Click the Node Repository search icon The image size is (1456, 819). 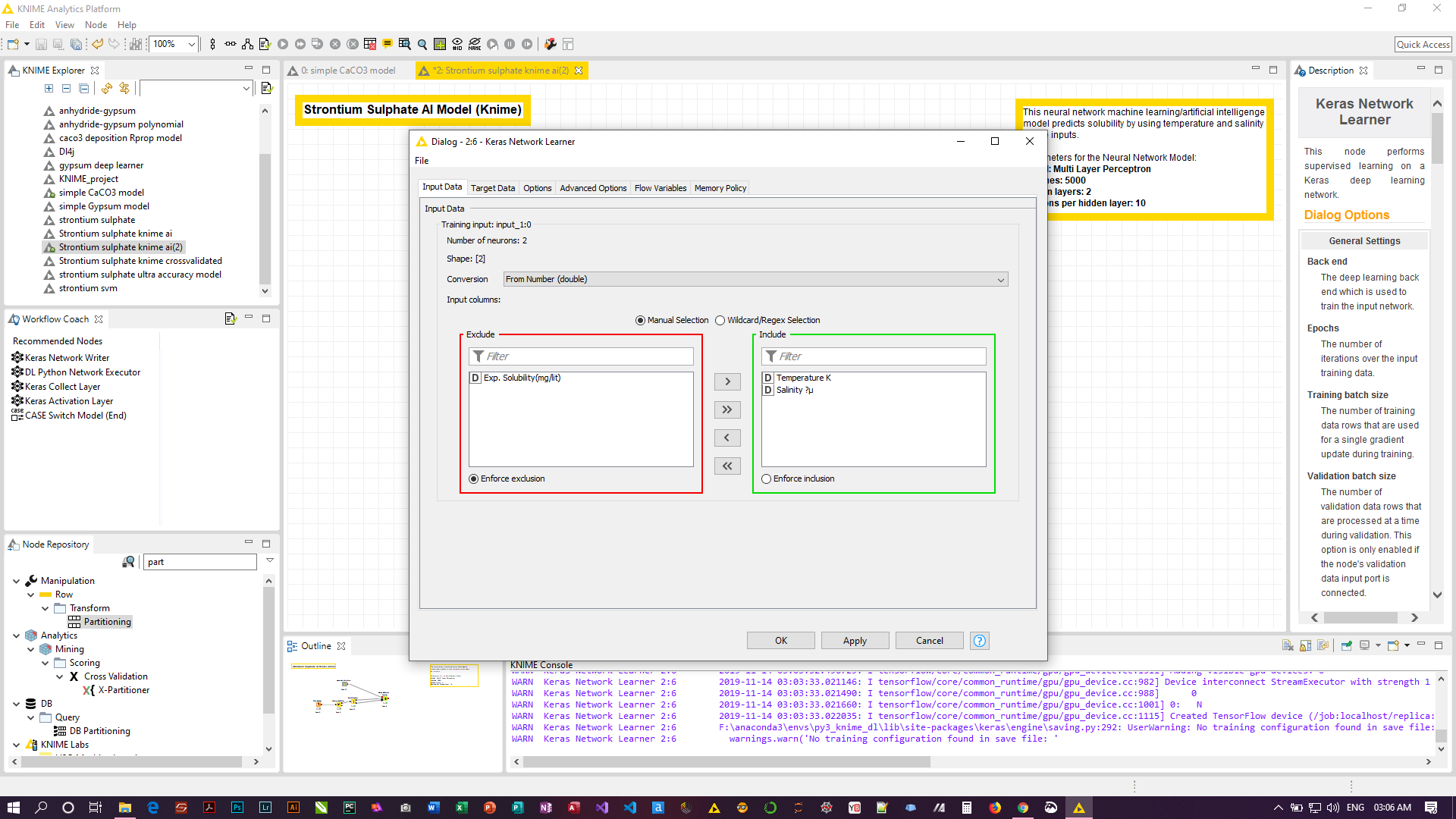[x=129, y=562]
